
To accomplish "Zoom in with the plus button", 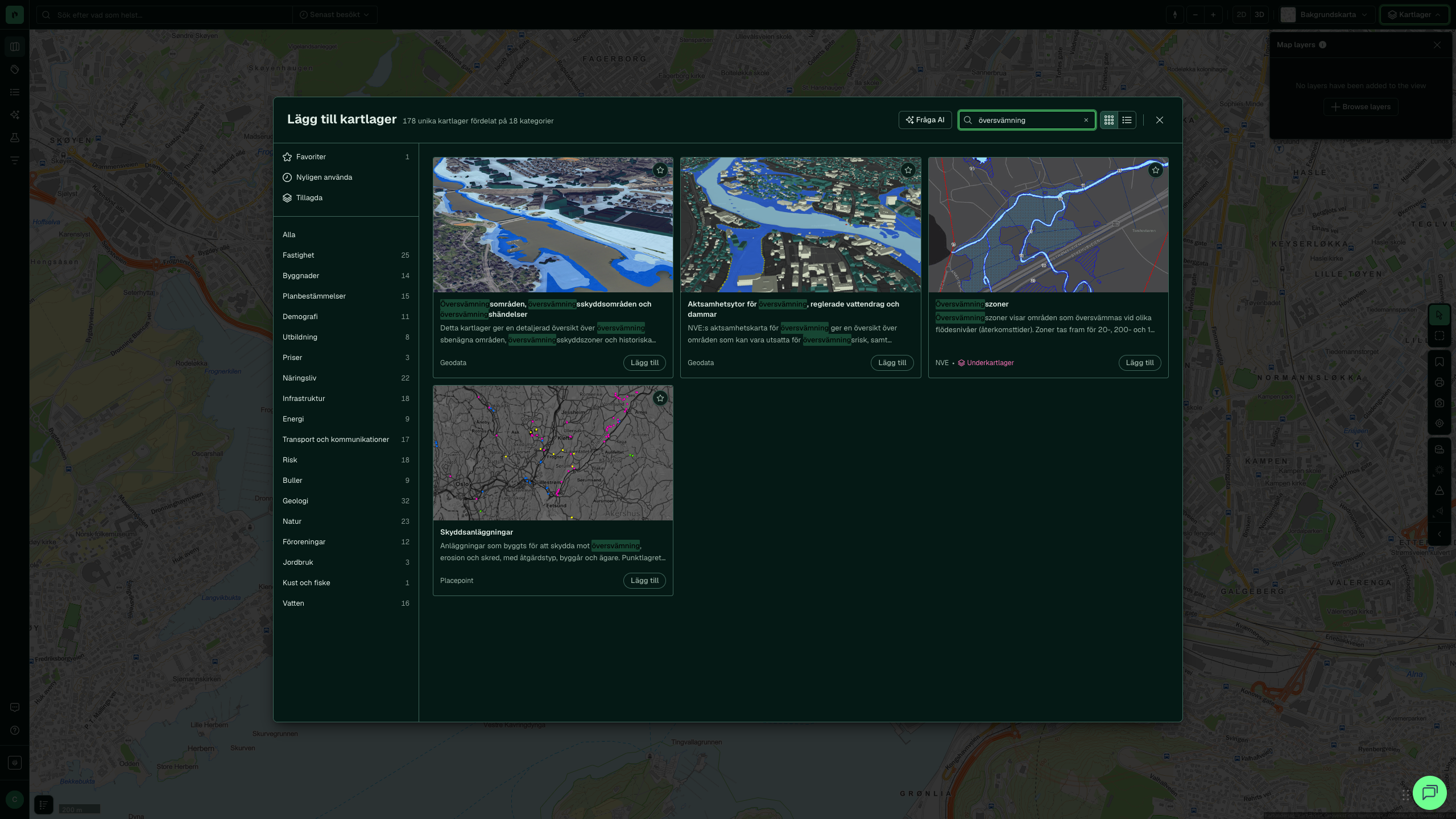I will [x=1213, y=15].
